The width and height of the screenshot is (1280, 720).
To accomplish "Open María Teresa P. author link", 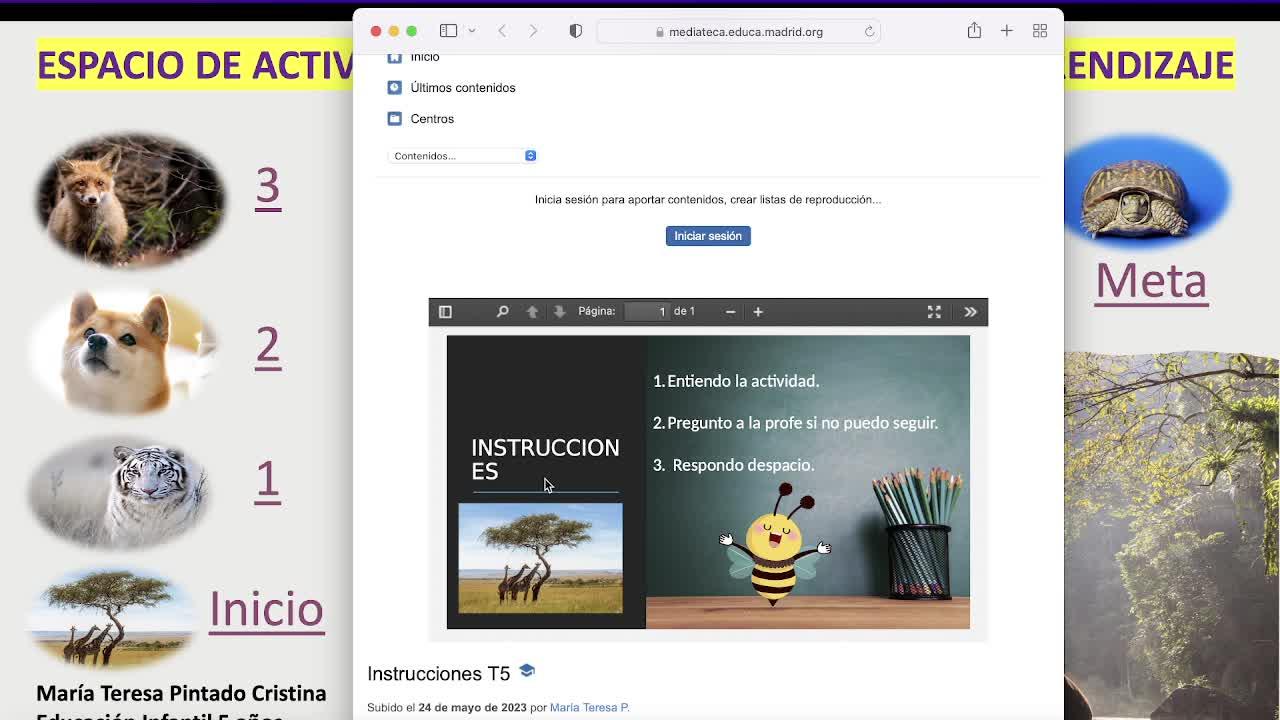I will 589,707.
